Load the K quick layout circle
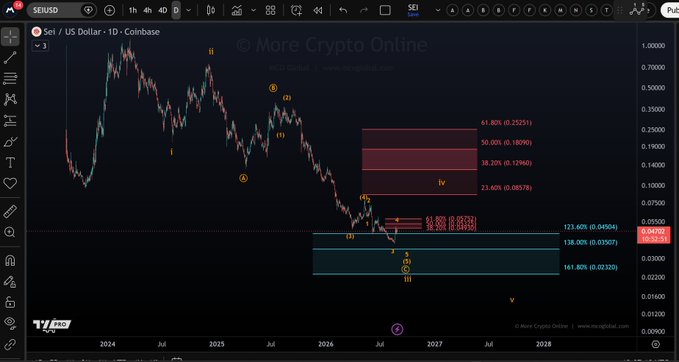679x362 pixels. tap(545, 10)
